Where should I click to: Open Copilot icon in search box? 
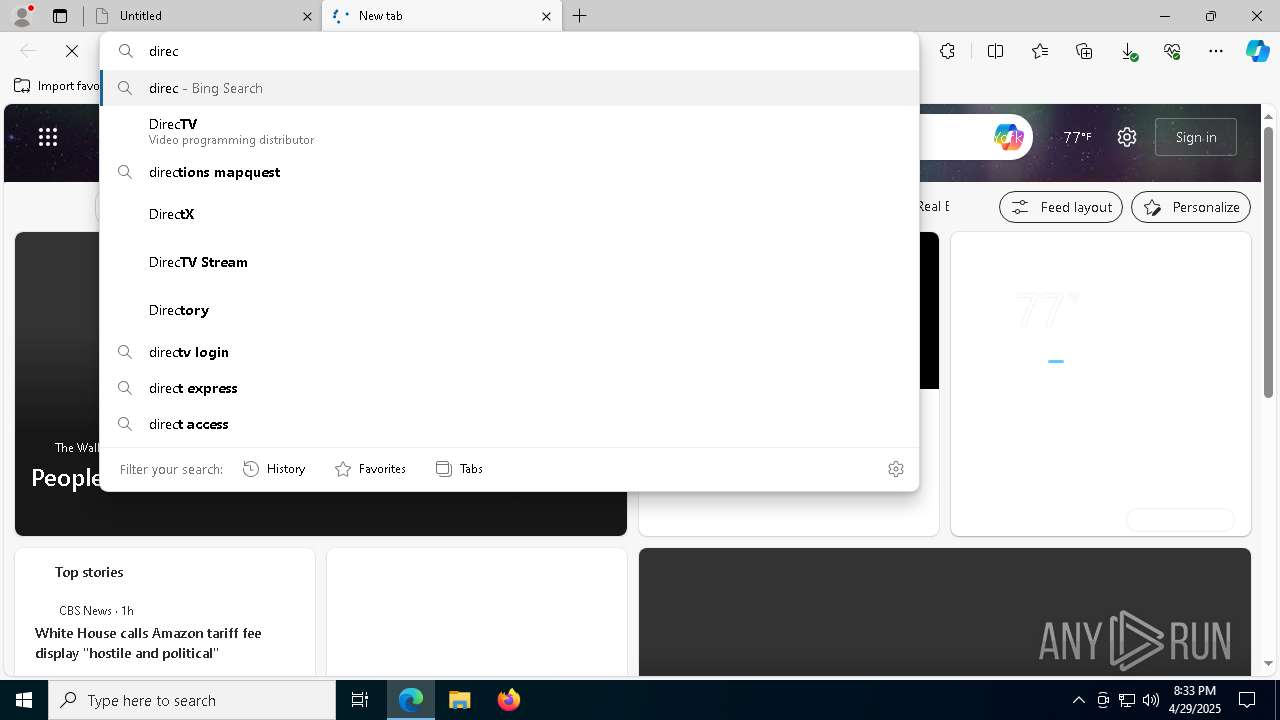click(x=1008, y=137)
